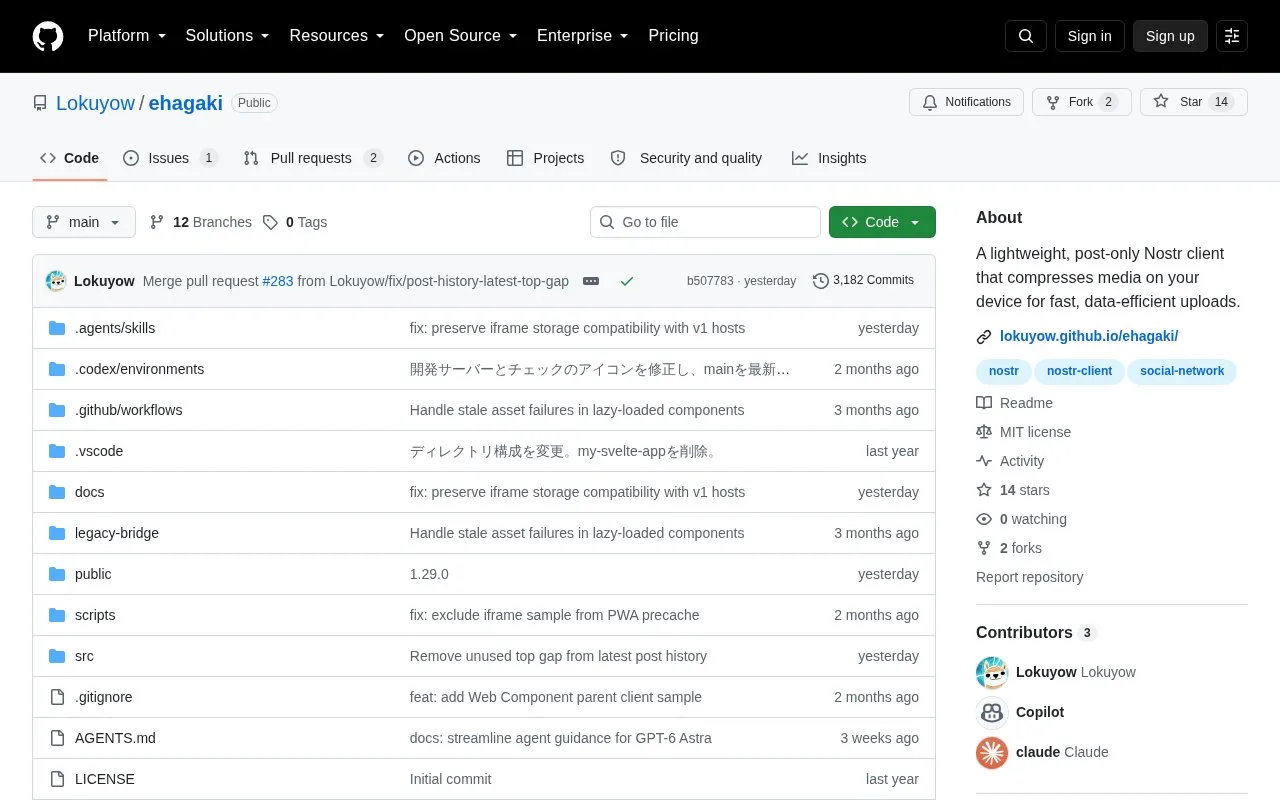Go to the GitHub homepage logo
This screenshot has height=800, width=1280.
tap(48, 36)
